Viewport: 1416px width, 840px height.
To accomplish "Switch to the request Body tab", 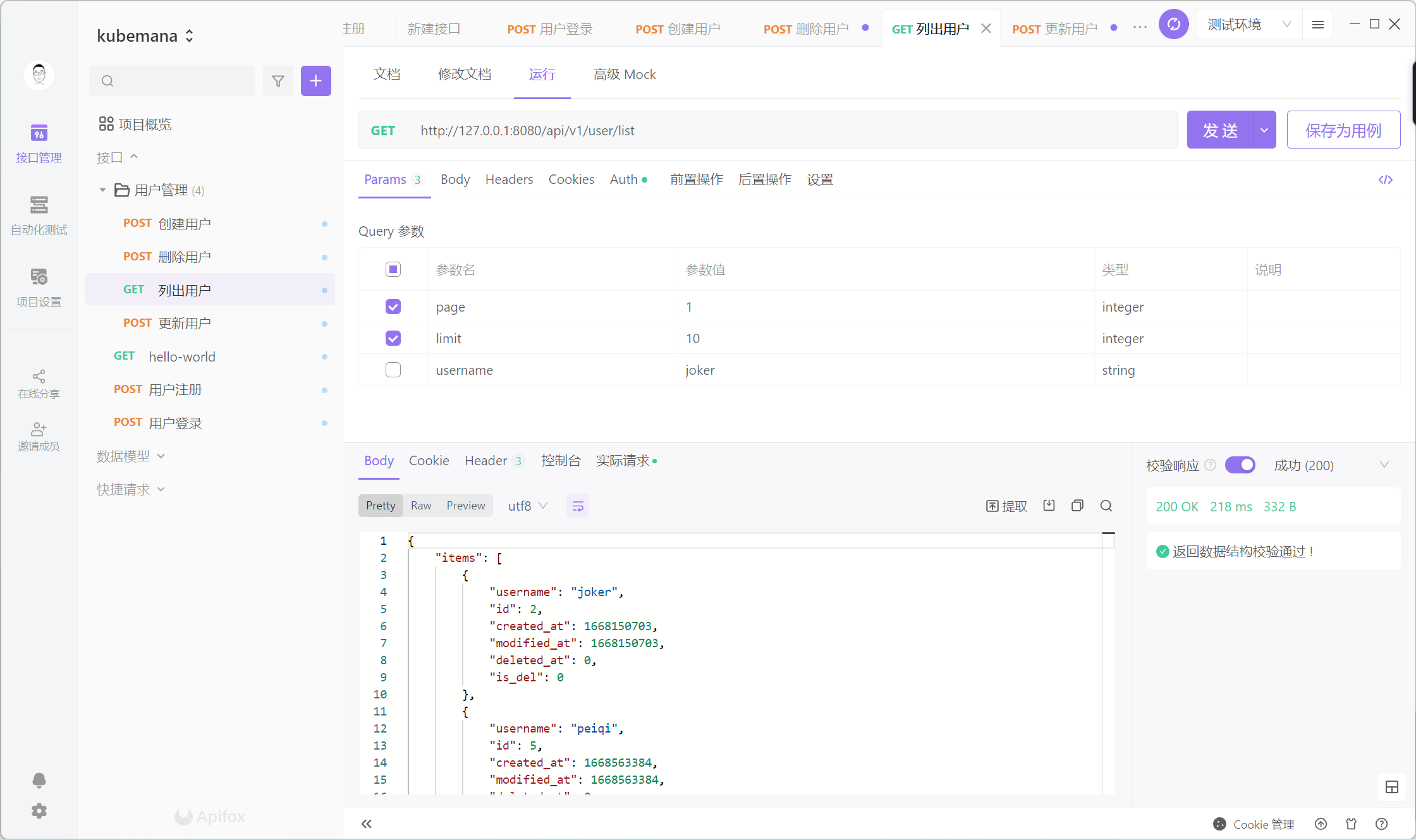I will tap(455, 180).
